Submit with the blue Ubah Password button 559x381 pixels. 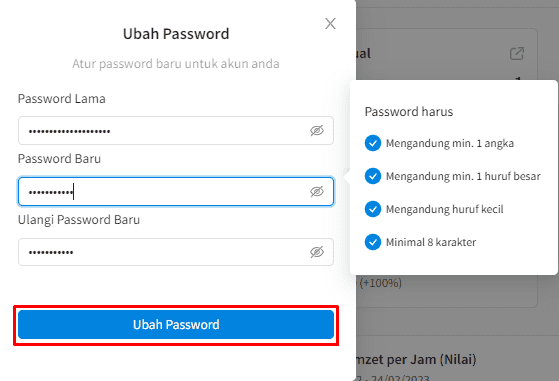(176, 324)
